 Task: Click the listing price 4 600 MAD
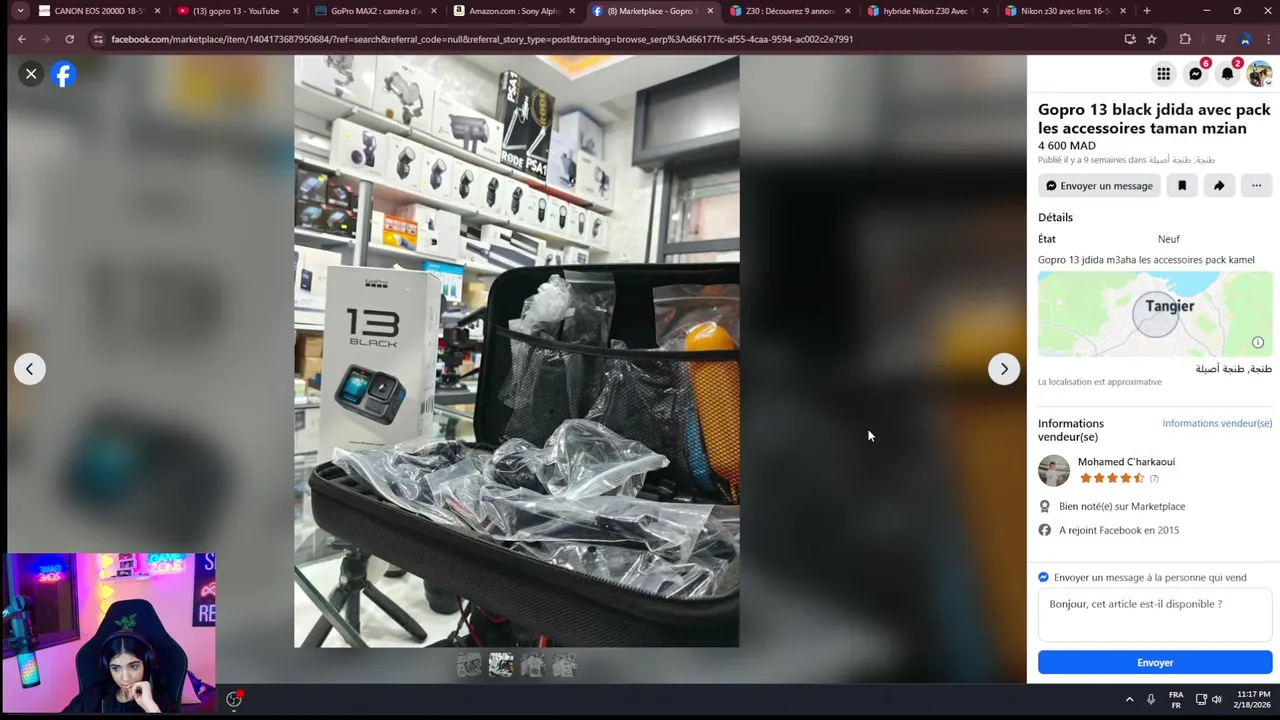click(x=1067, y=146)
